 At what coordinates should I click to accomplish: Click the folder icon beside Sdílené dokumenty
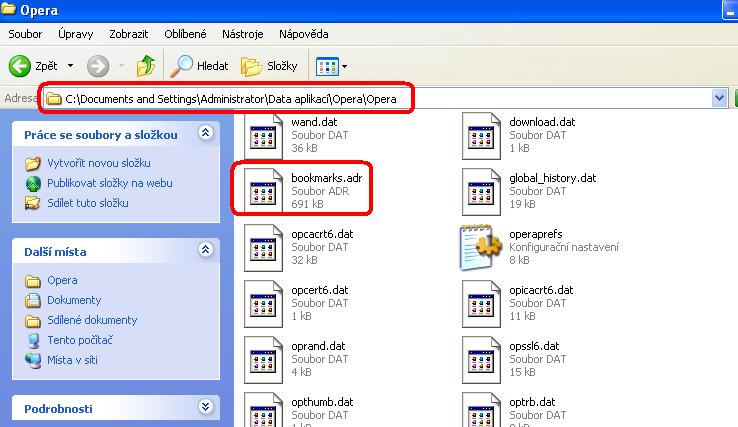[32, 321]
